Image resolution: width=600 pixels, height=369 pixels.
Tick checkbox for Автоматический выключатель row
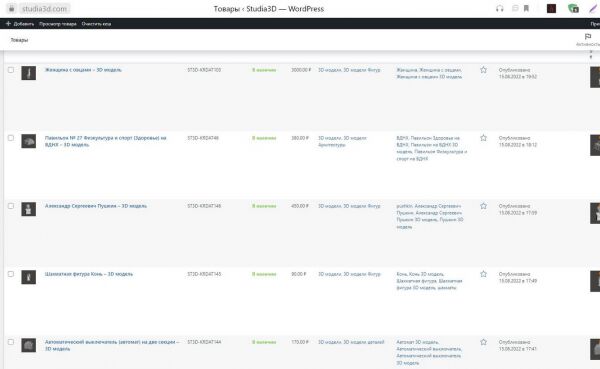[11, 342]
